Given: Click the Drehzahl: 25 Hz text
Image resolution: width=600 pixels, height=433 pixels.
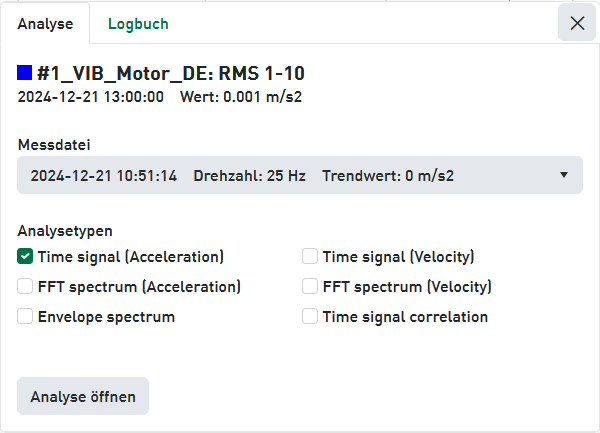Looking at the screenshot, I should pos(249,176).
